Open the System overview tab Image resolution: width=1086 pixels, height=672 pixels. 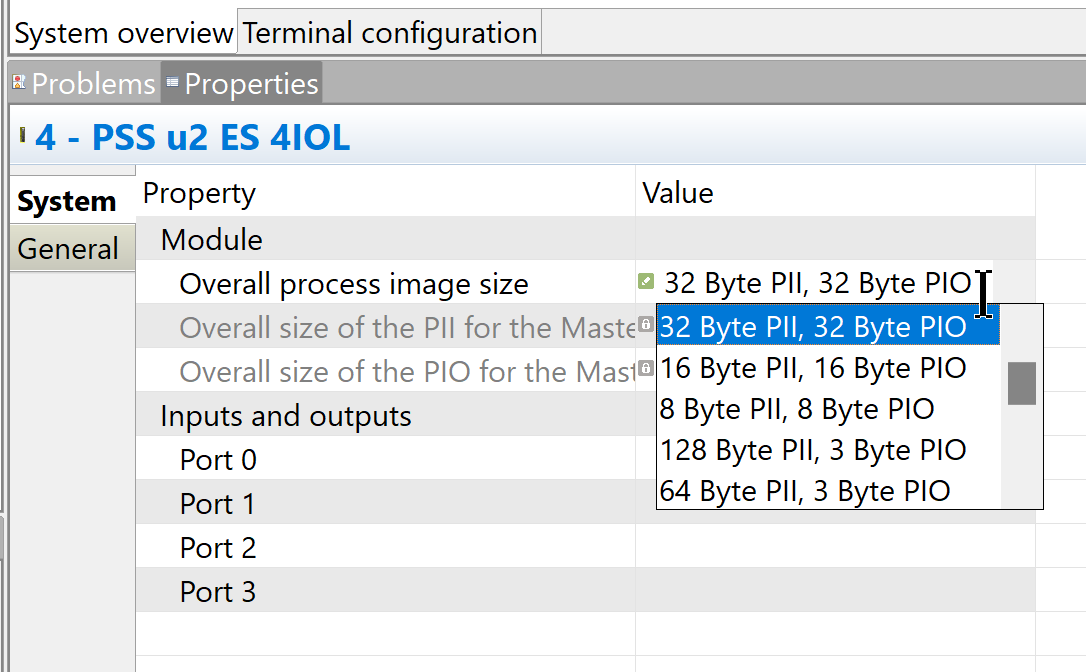click(124, 33)
